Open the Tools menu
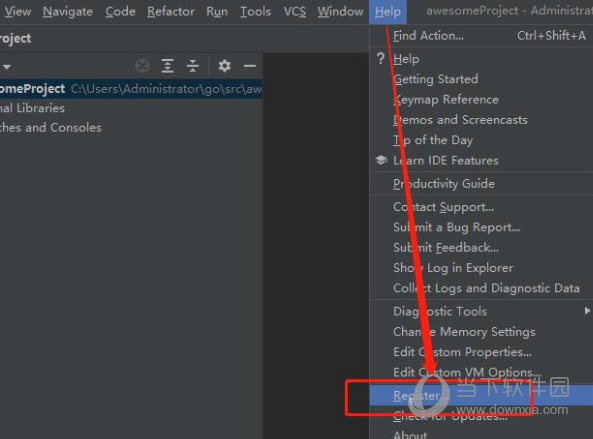Screen dimensions: 593x439 [256, 12]
